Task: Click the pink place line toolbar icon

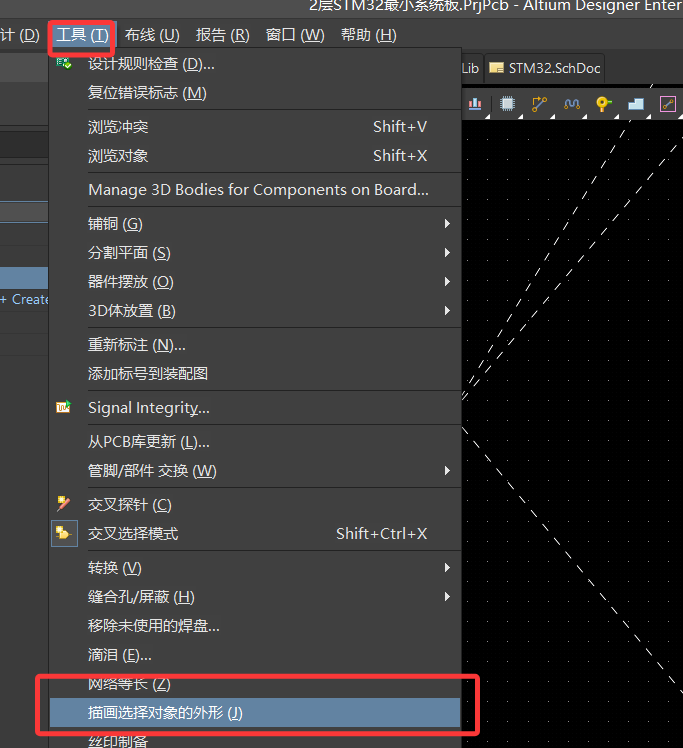Action: 668,104
